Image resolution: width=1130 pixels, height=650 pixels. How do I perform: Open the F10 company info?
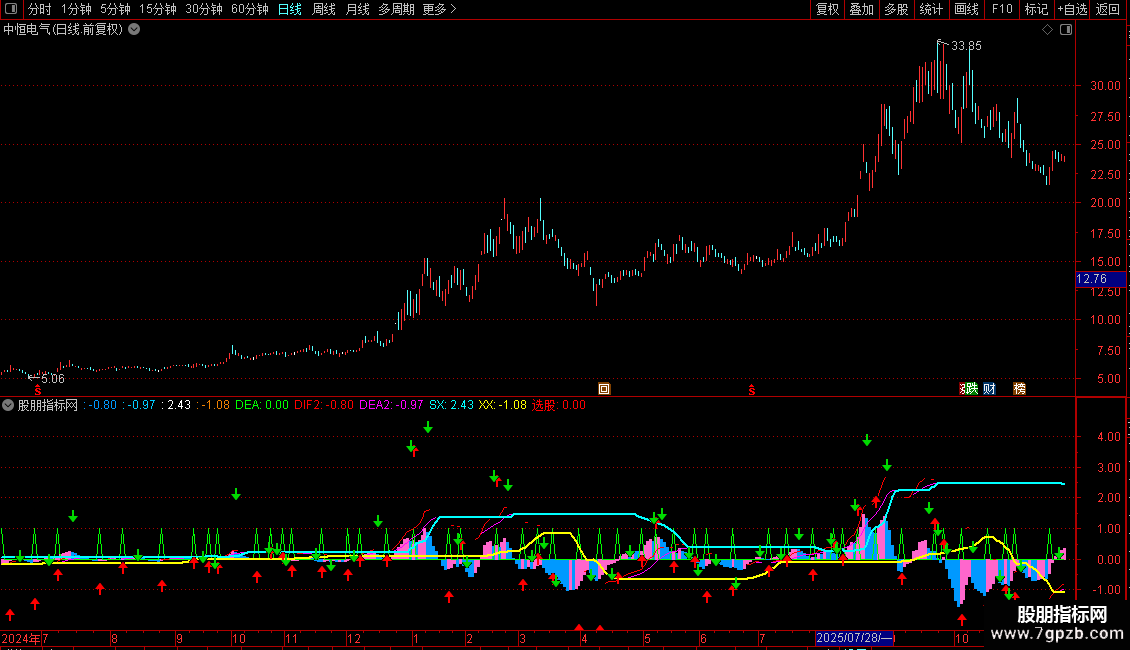pyautogui.click(x=1002, y=9)
